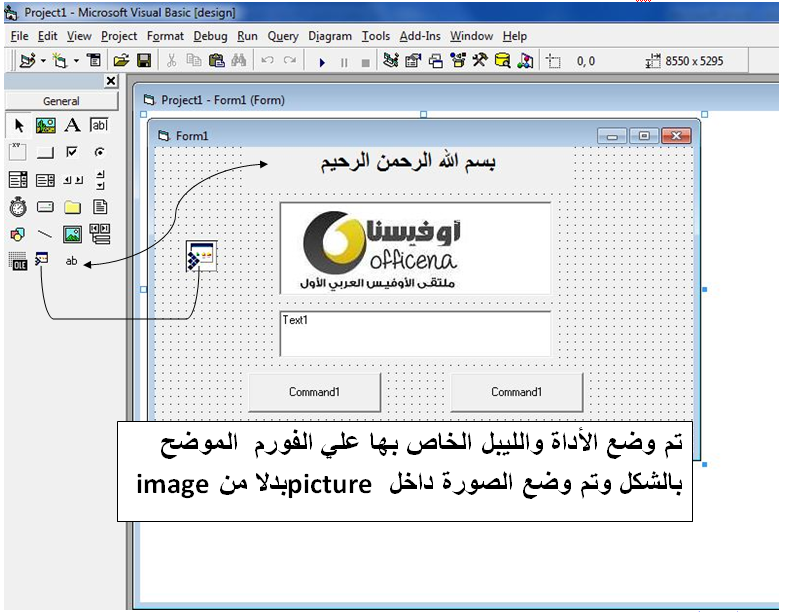Select the General toolbox tab
Screen dimensions: 787x612
click(61, 101)
